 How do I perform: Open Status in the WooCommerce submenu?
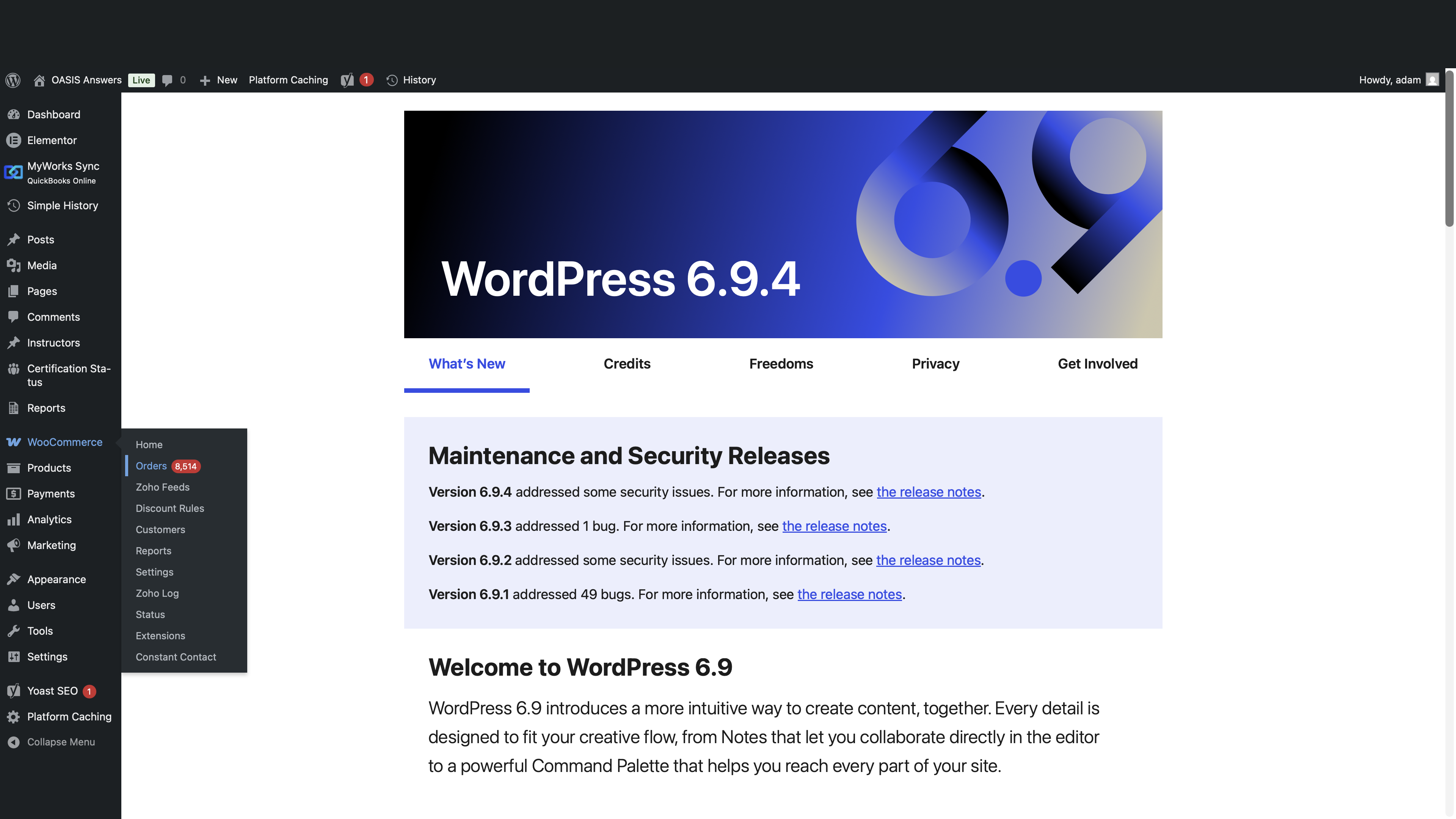[151, 614]
